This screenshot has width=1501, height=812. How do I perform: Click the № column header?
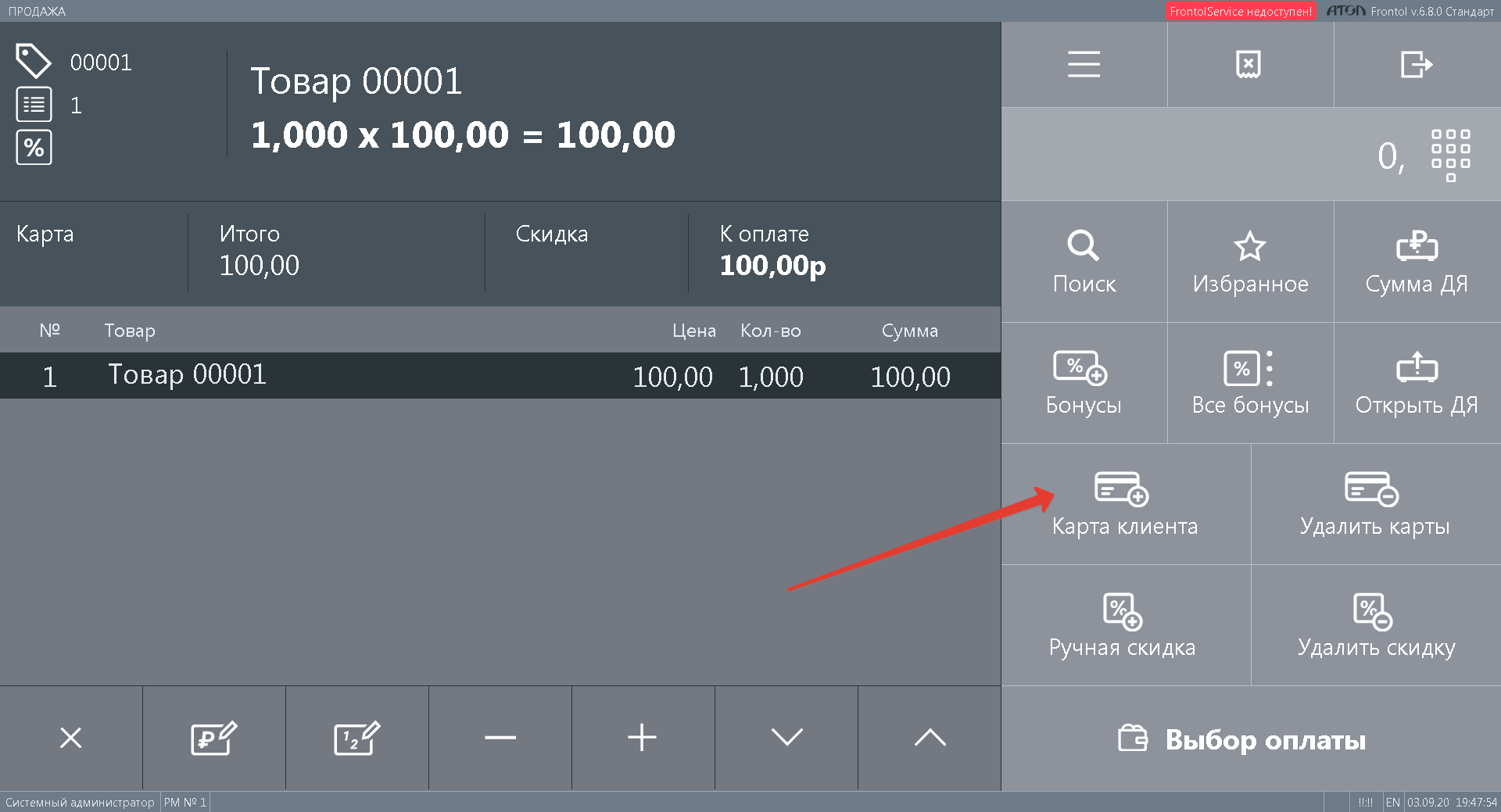[50, 330]
